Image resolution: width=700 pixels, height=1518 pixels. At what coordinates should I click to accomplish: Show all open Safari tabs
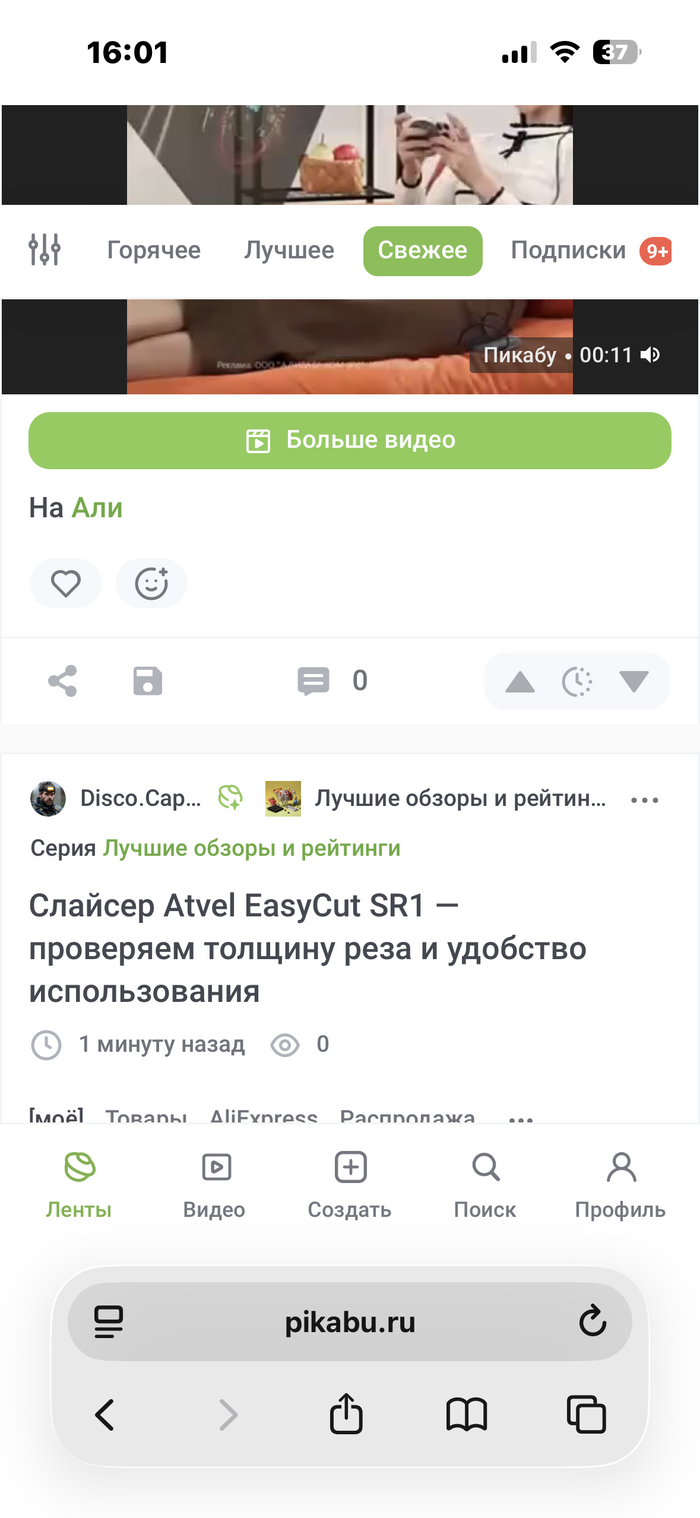point(586,1414)
